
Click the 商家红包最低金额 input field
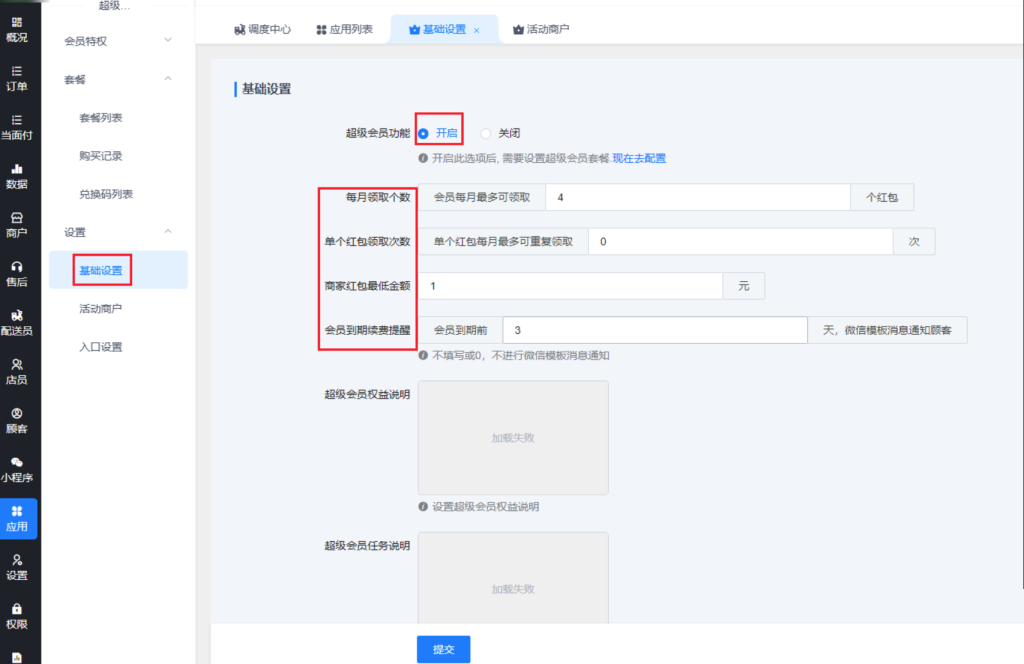570,286
